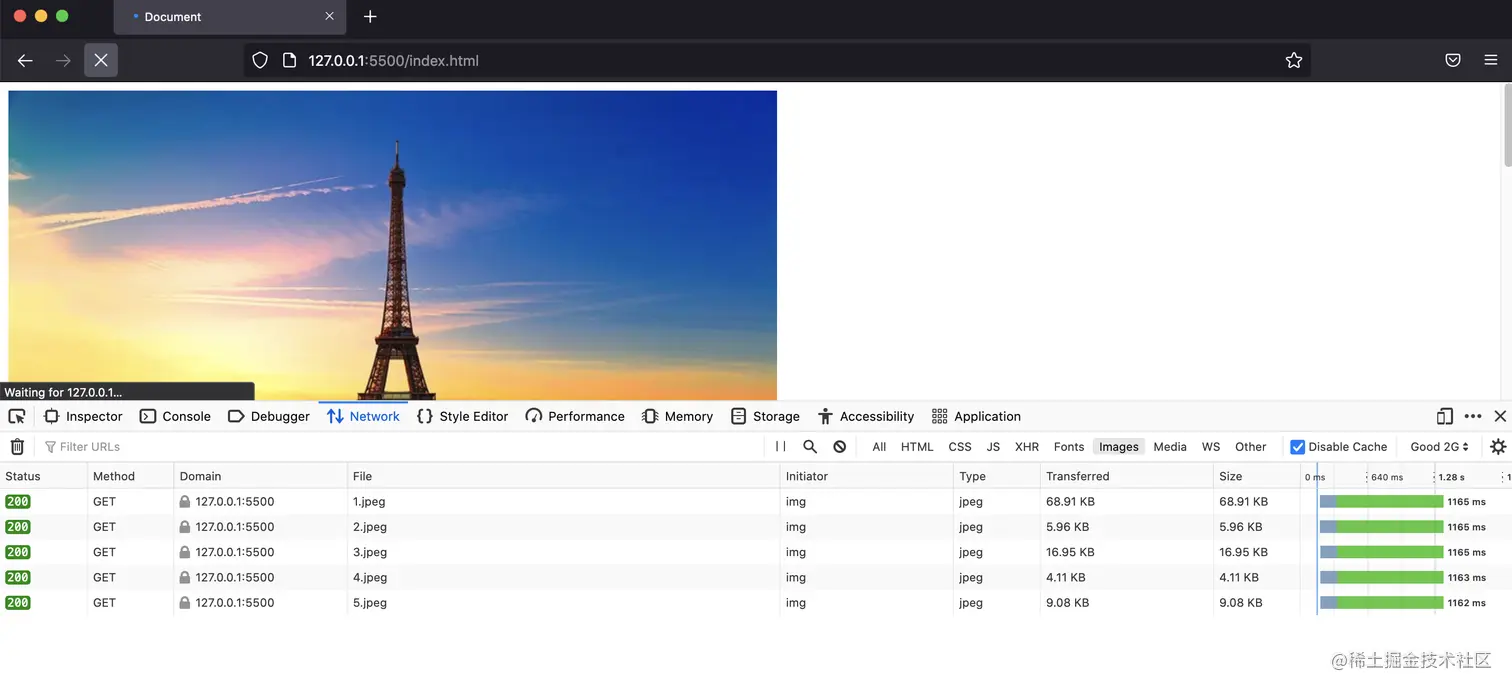The width and height of the screenshot is (1512, 691).
Task: Open the Good 2G throttling dropdown
Action: pos(1440,447)
